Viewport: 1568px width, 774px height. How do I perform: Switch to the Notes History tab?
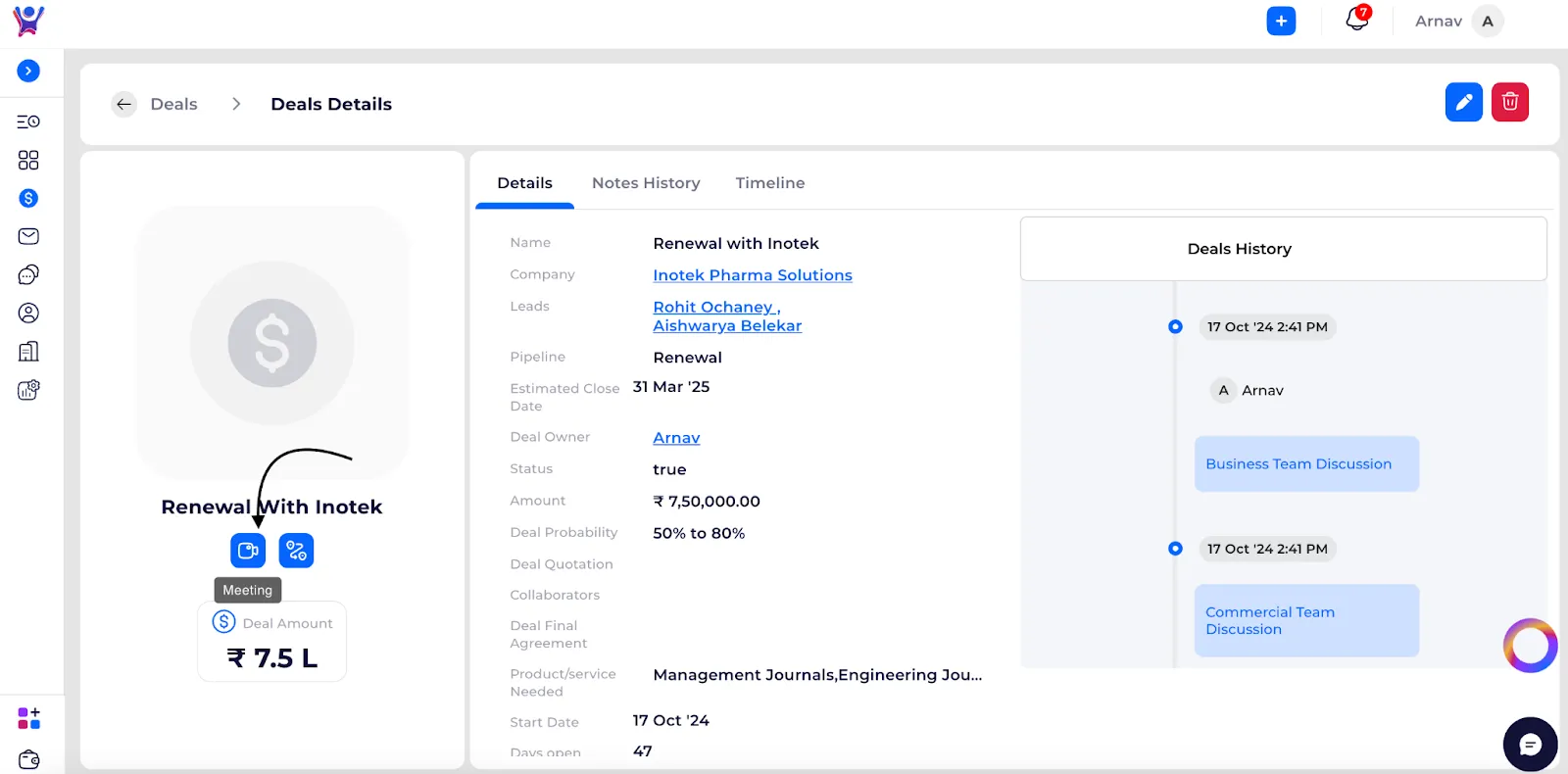point(646,183)
